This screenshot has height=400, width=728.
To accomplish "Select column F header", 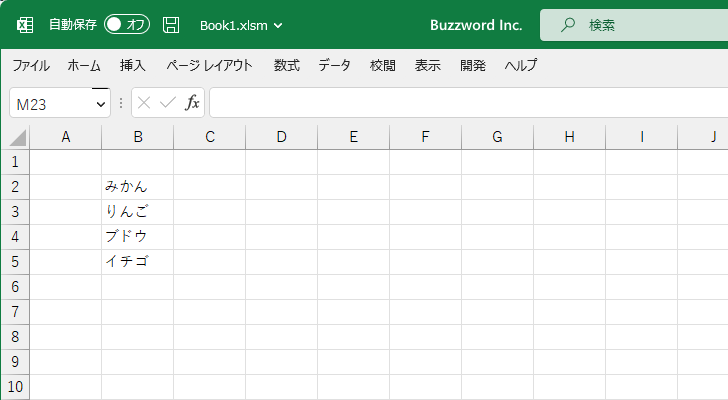I will [425, 137].
